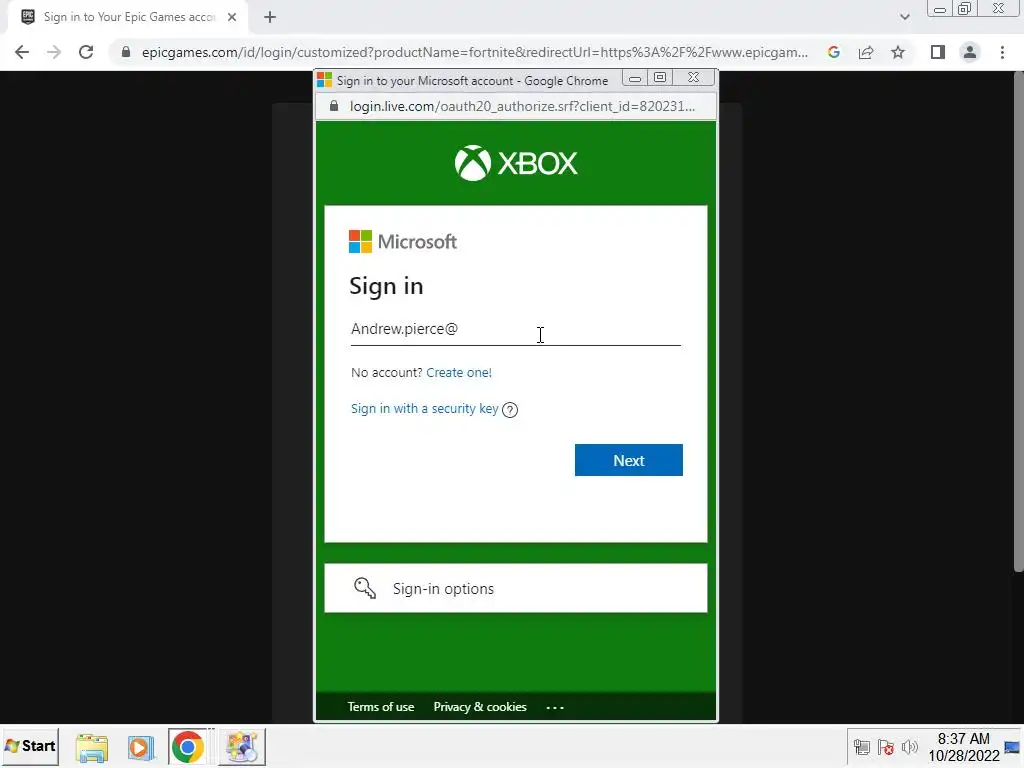This screenshot has width=1024, height=768.
Task: Click the Sign in heading text
Action: pyautogui.click(x=387, y=286)
